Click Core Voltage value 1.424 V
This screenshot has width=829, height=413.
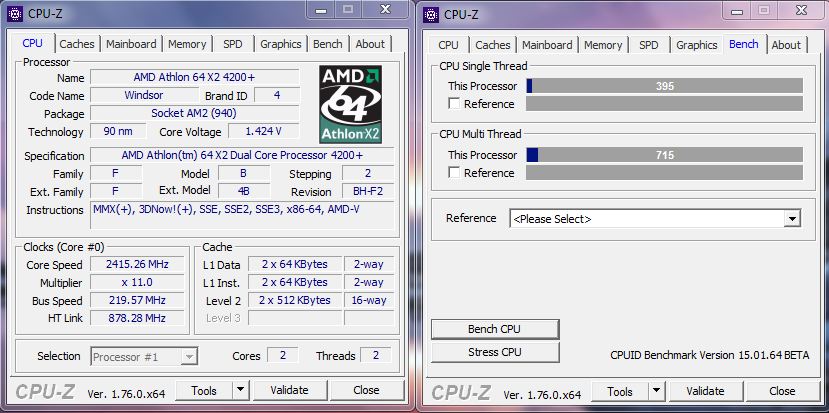coord(264,131)
